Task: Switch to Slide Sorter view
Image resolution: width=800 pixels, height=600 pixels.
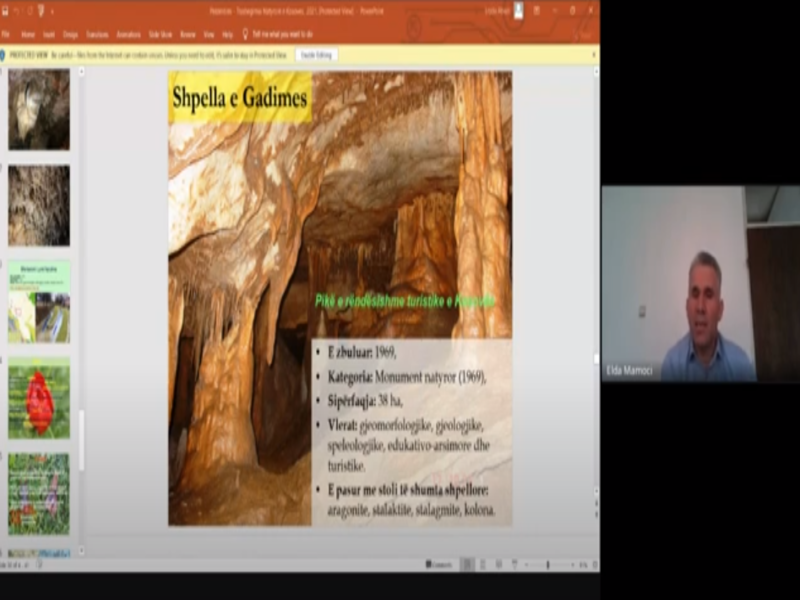Action: pos(483,565)
